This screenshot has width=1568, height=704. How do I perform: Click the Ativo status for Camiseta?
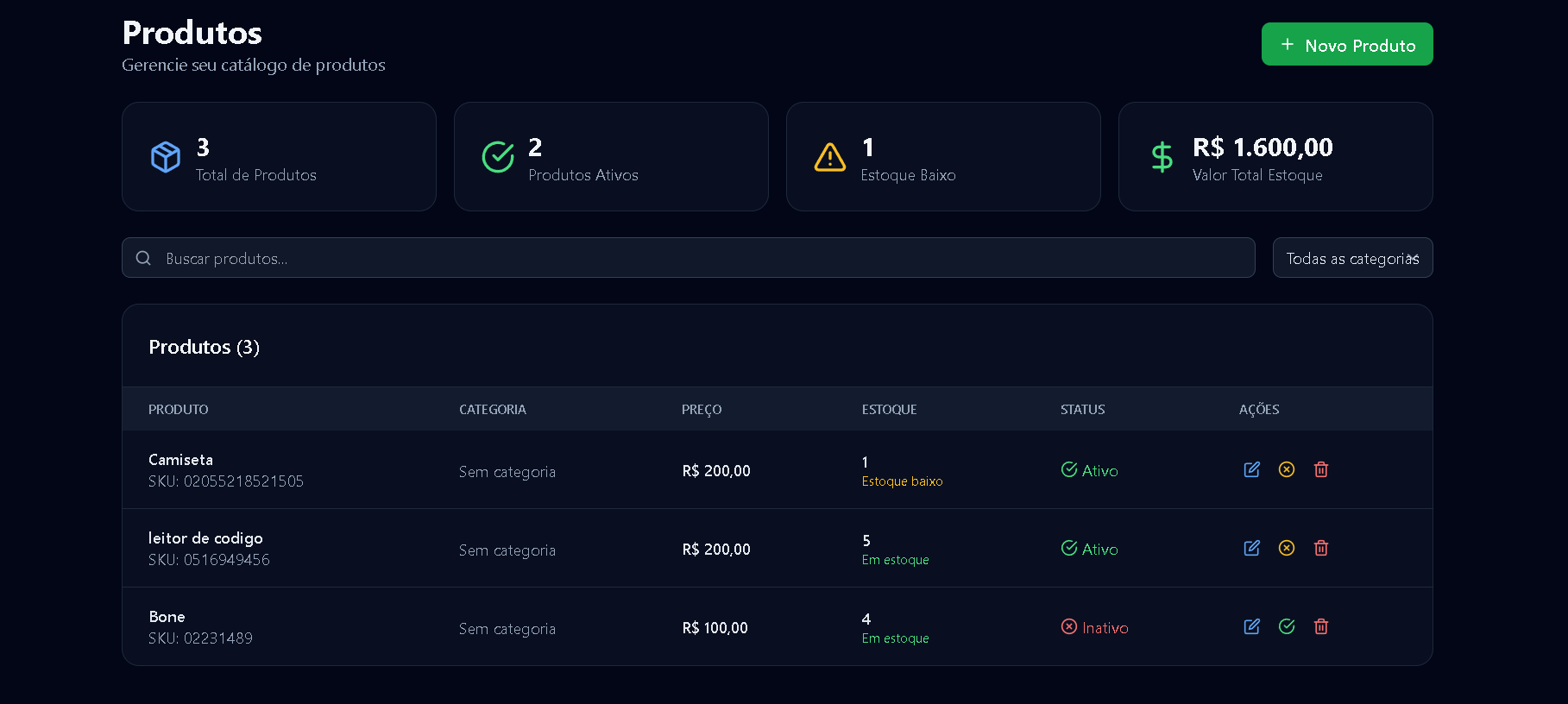pos(1089,470)
